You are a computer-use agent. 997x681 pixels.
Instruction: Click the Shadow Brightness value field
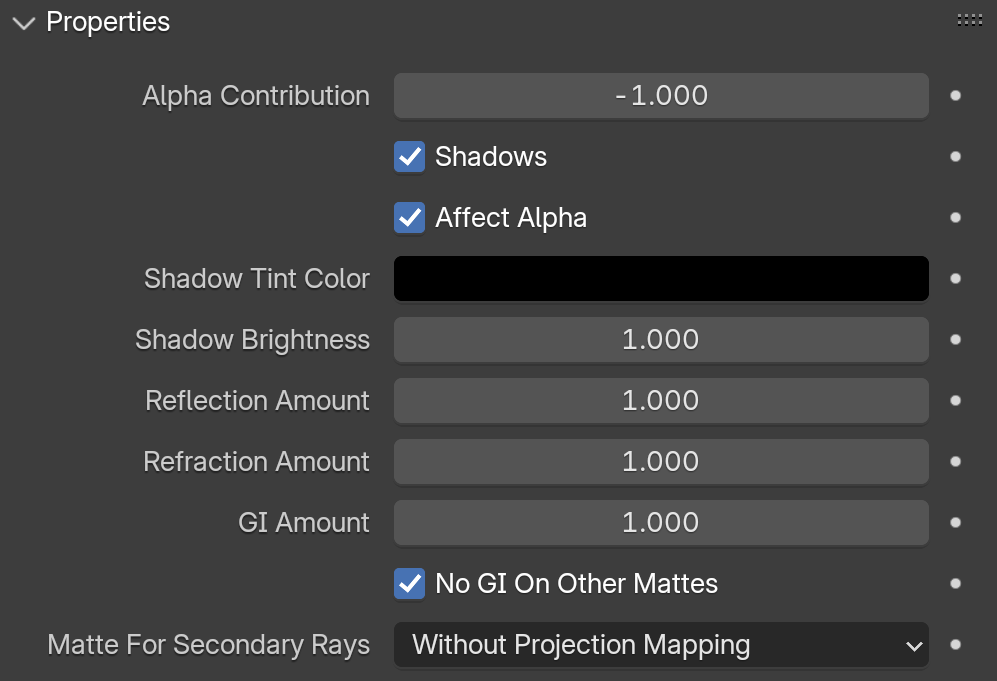[661, 340]
